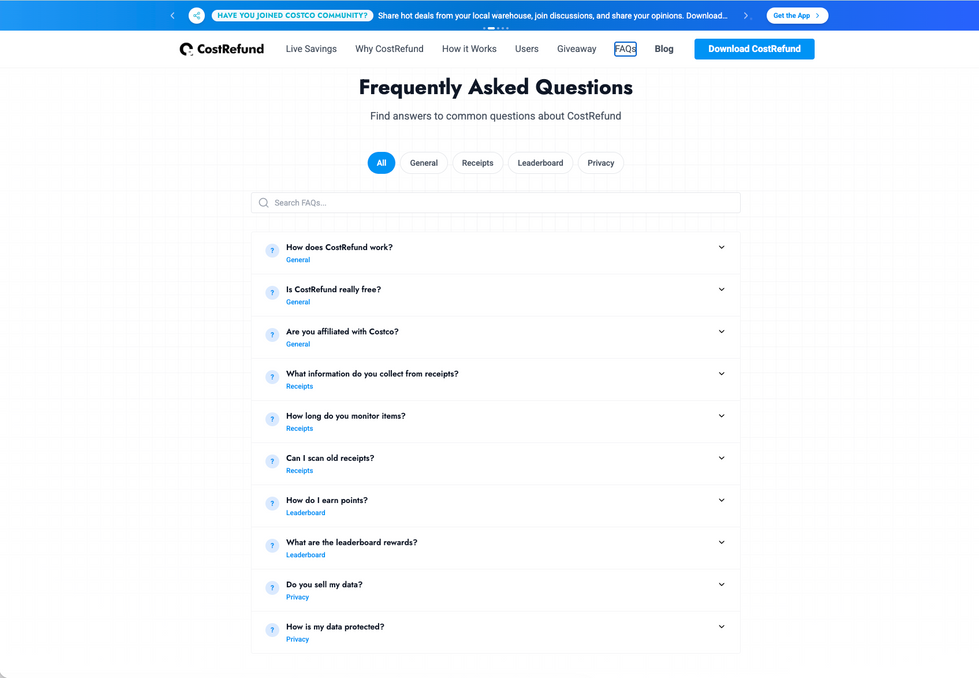Expand 'Is CostRefund really free?' question

[721, 290]
